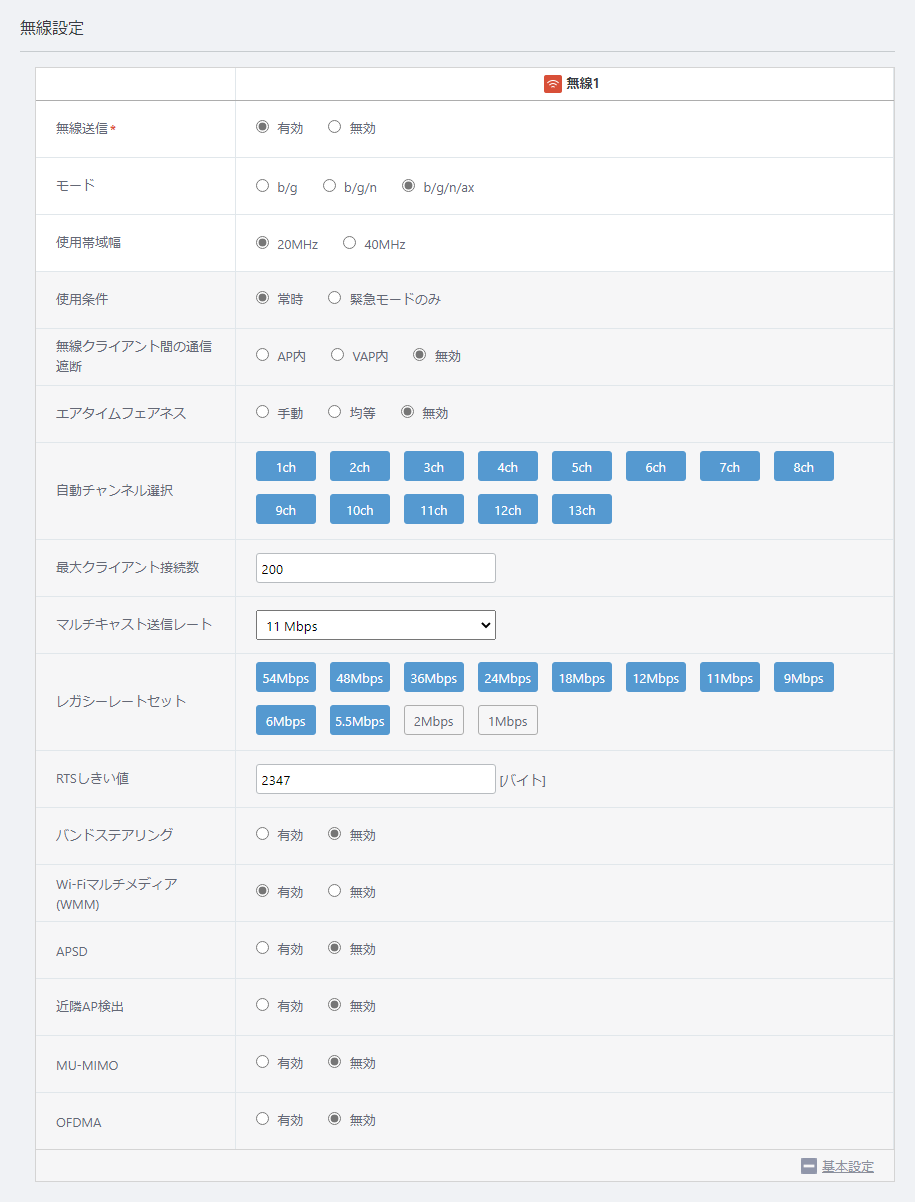The height and width of the screenshot is (1202, 915).
Task: Enable バンドステアリング with 有効
Action: point(263,834)
